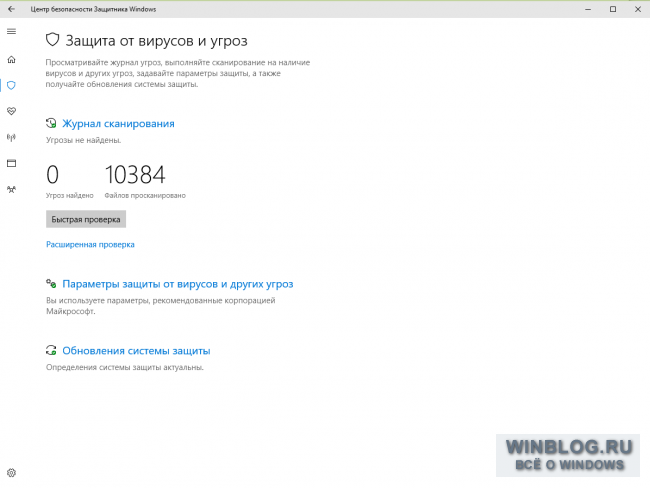Click the Угрозы не найдены status text

tap(84, 140)
